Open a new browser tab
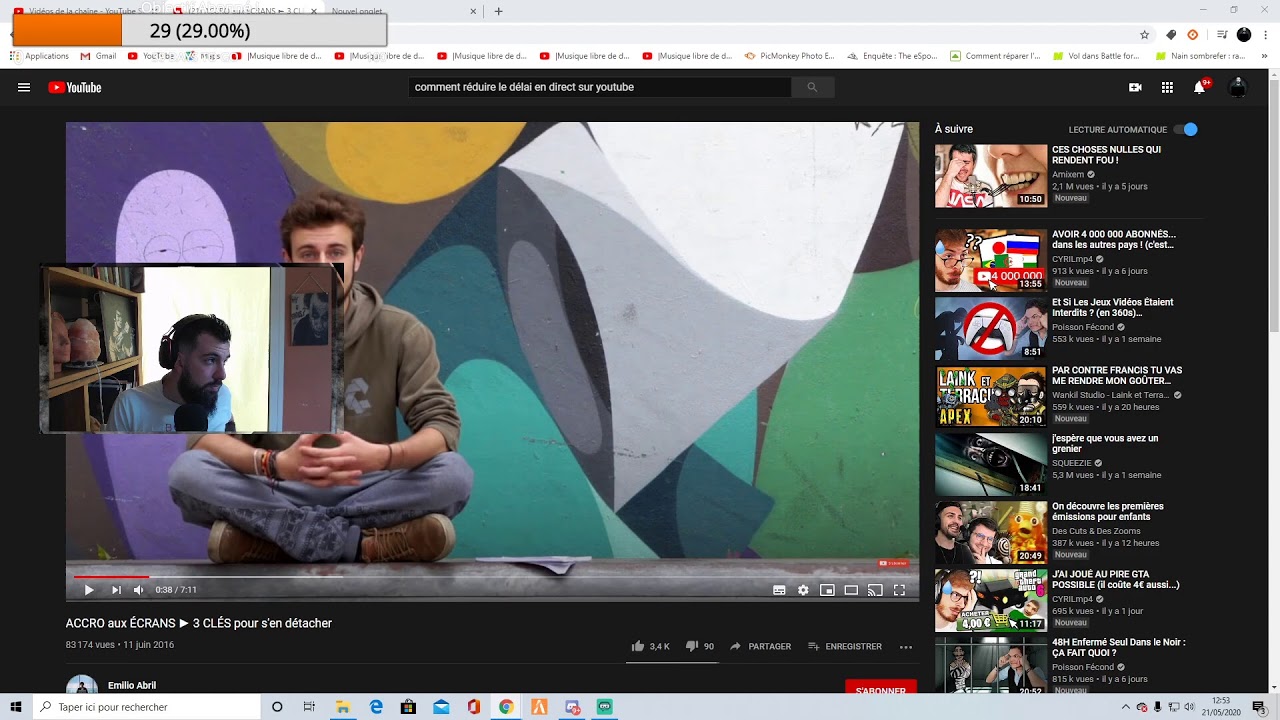This screenshot has height=720, width=1280. coord(499,11)
